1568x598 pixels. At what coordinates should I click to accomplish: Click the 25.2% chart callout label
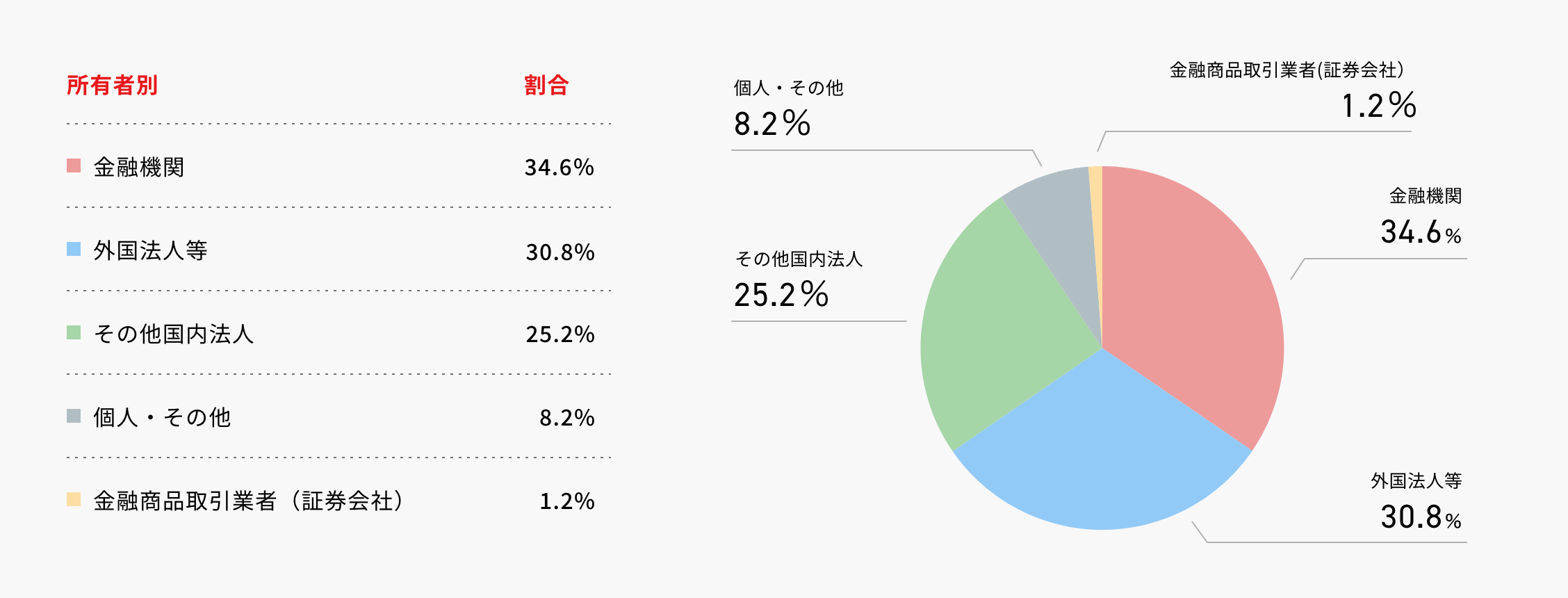781,294
